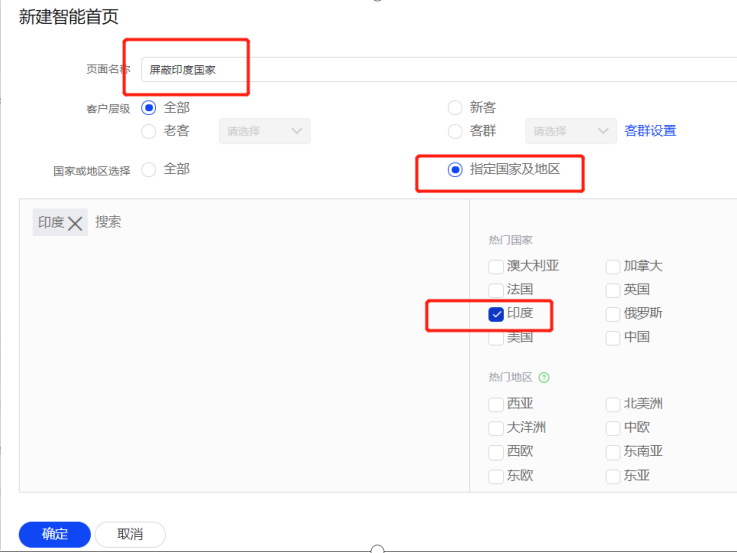737x553 pixels.
Task: Uncheck the 印度 checkbox
Action: point(496,314)
